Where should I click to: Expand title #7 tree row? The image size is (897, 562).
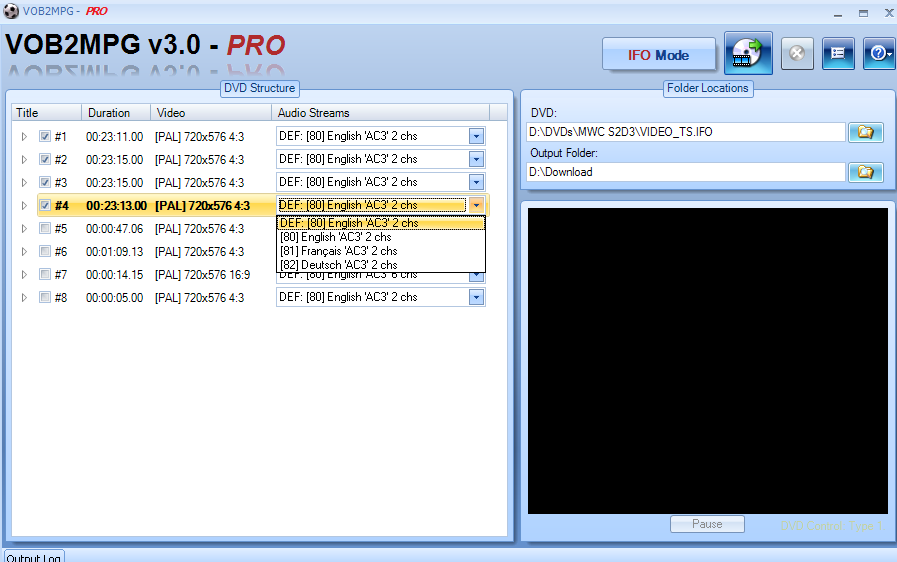pyautogui.click(x=24, y=275)
